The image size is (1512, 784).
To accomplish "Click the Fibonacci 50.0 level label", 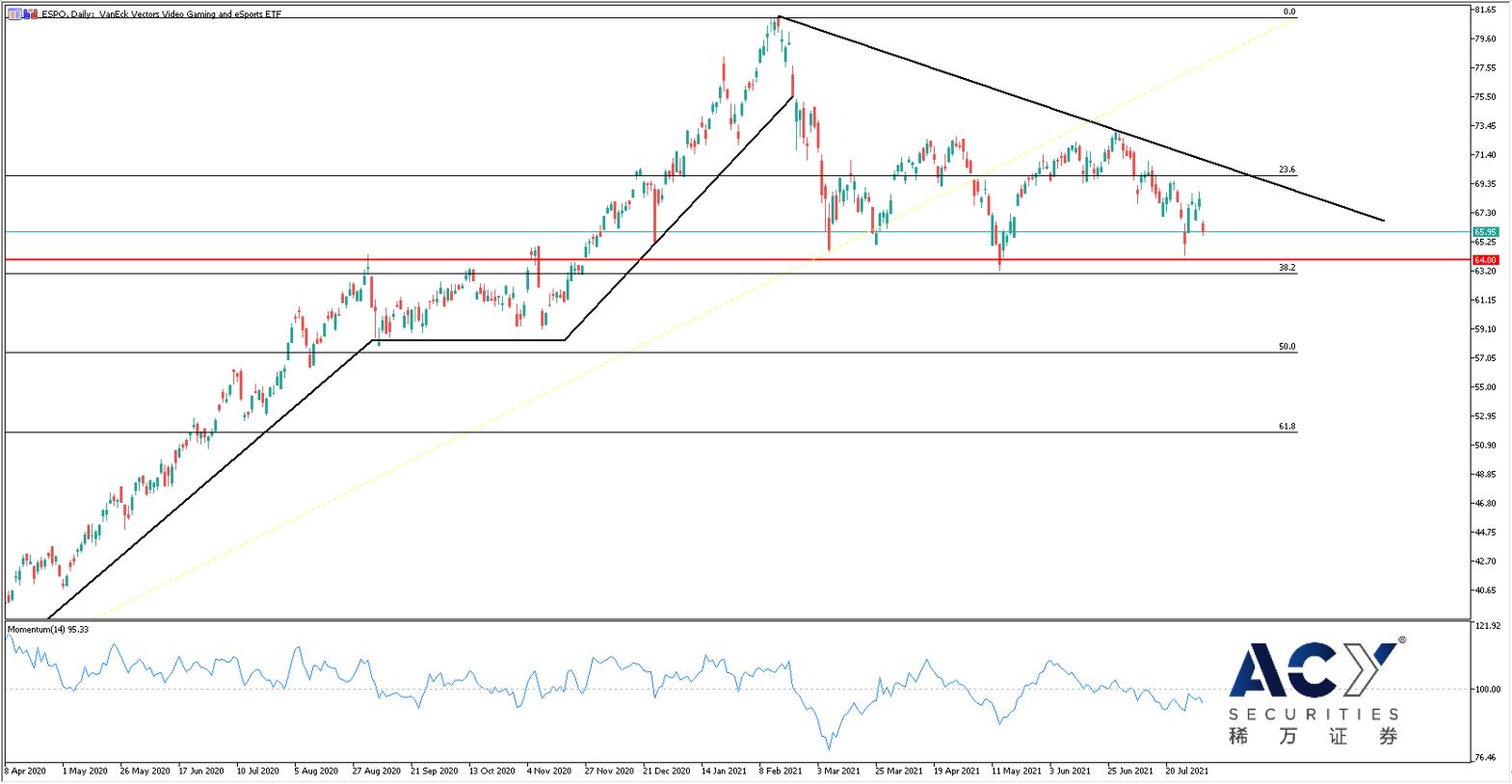I will point(1287,347).
